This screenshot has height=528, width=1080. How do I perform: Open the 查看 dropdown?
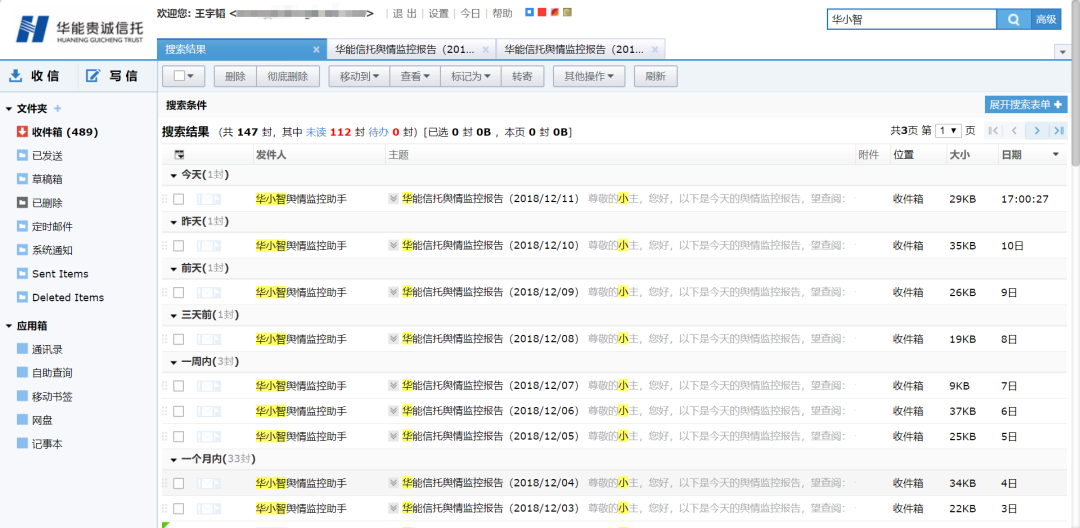tap(415, 76)
